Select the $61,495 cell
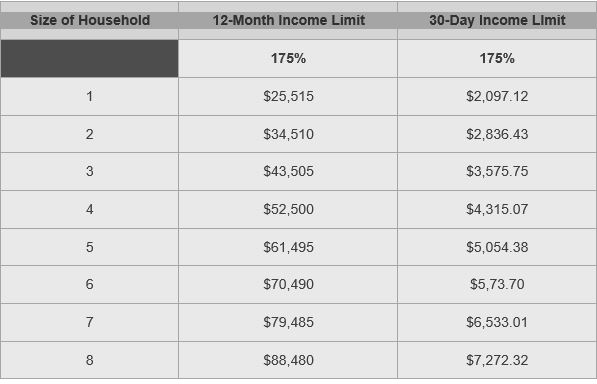The image size is (597, 384). point(288,247)
